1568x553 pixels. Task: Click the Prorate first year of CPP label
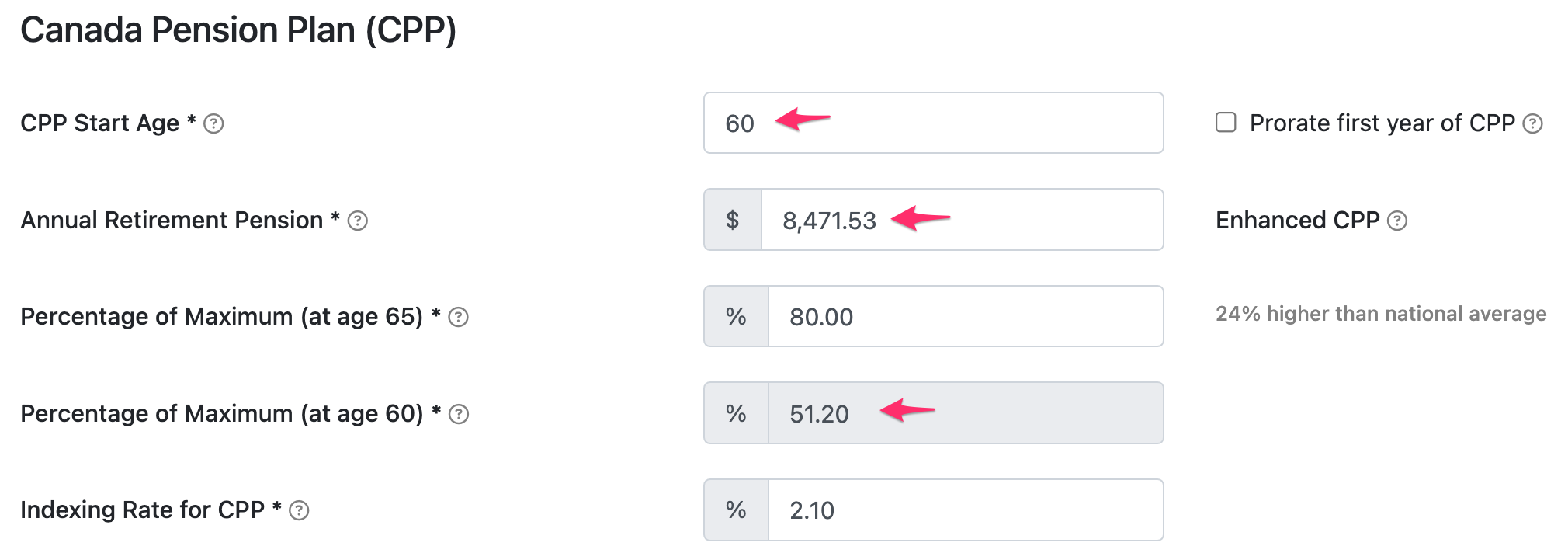1382,123
